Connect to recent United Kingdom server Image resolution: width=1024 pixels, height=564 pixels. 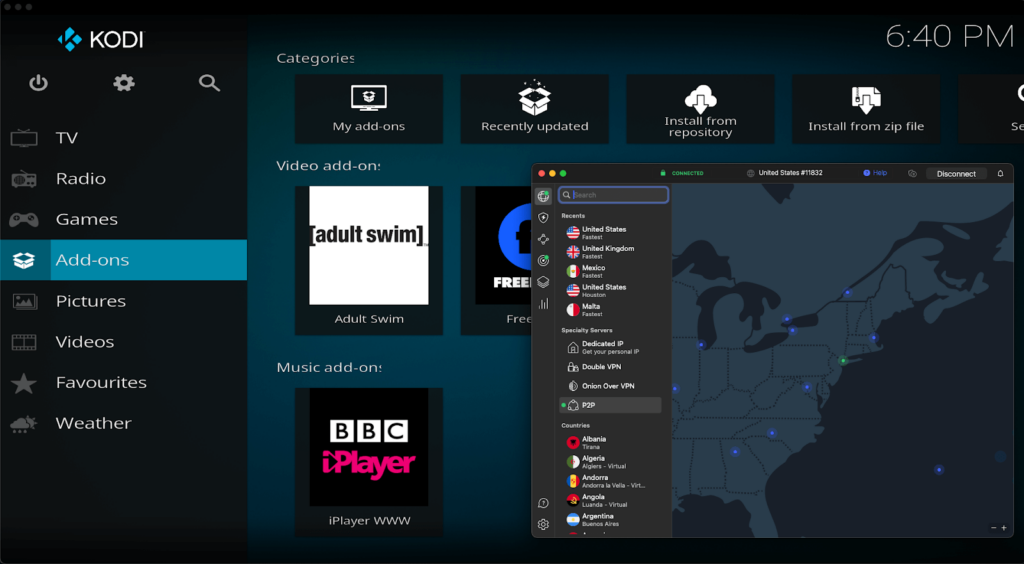[x=611, y=252]
